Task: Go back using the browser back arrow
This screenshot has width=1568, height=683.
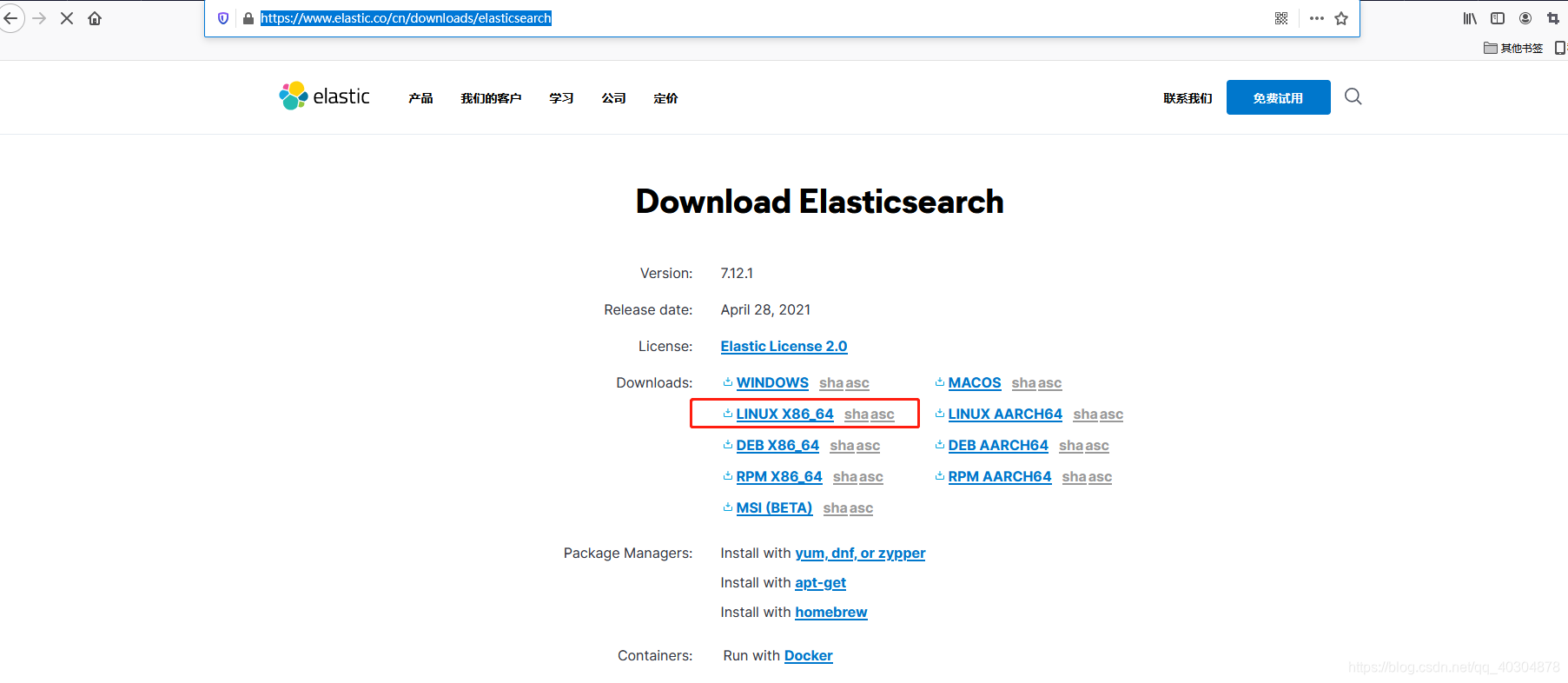Action: pyautogui.click(x=11, y=18)
